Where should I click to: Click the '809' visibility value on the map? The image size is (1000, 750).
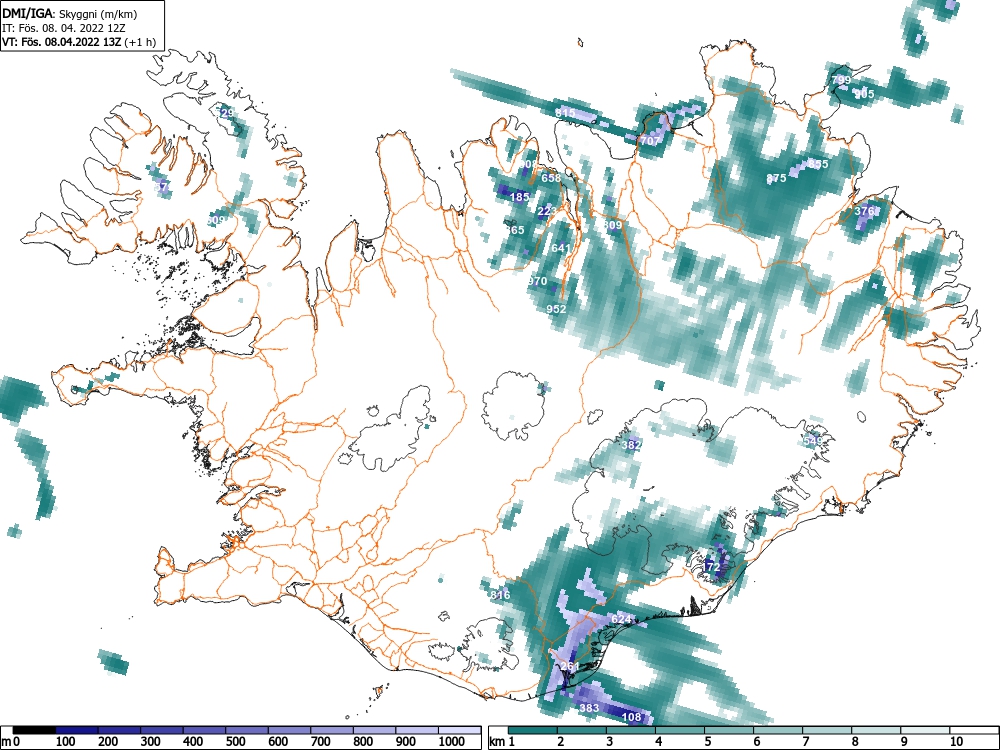click(612, 225)
